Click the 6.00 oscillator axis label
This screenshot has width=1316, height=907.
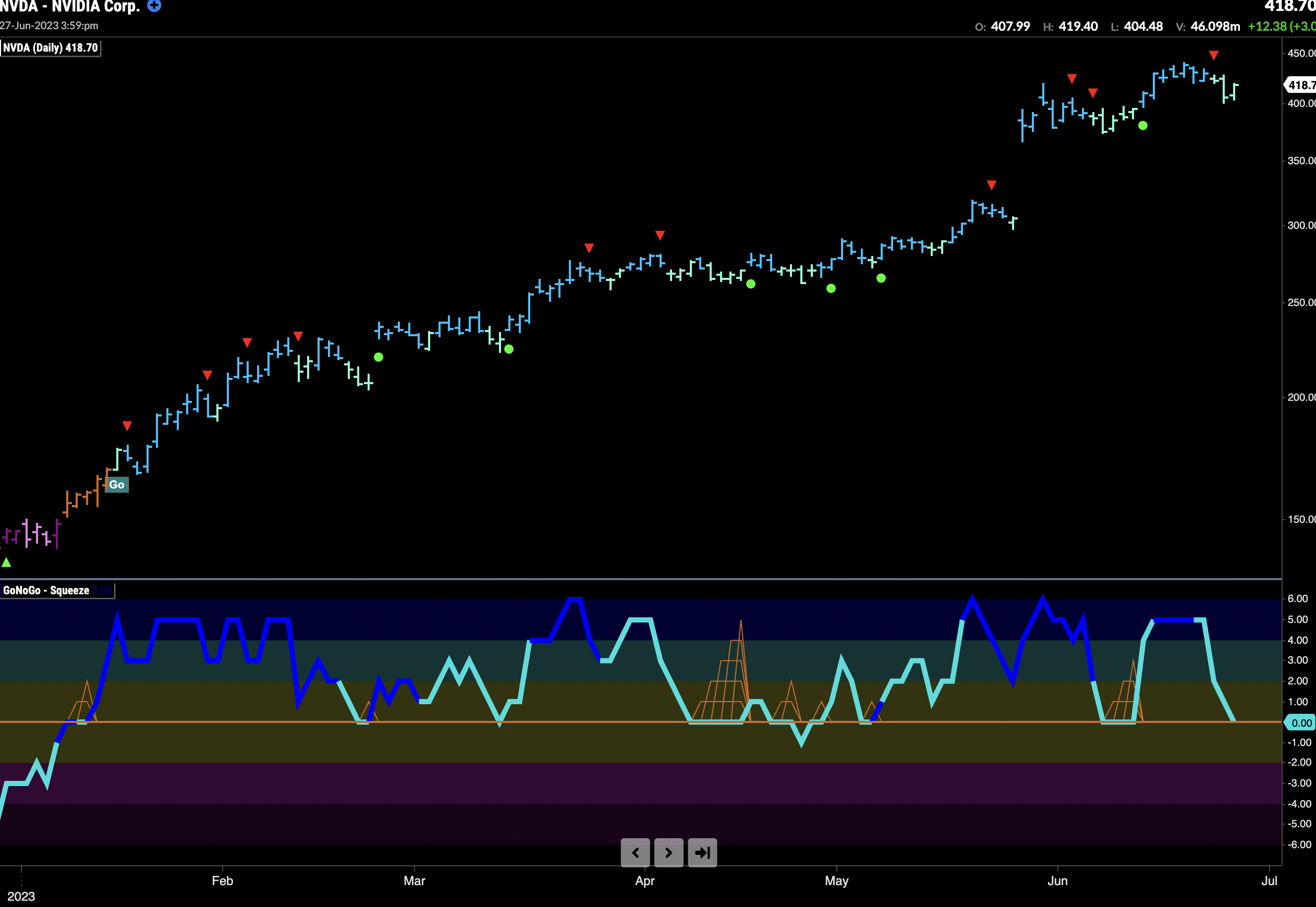1298,598
